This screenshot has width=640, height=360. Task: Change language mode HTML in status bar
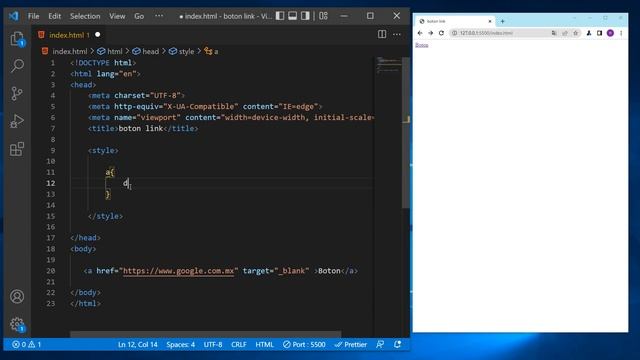(x=264, y=344)
